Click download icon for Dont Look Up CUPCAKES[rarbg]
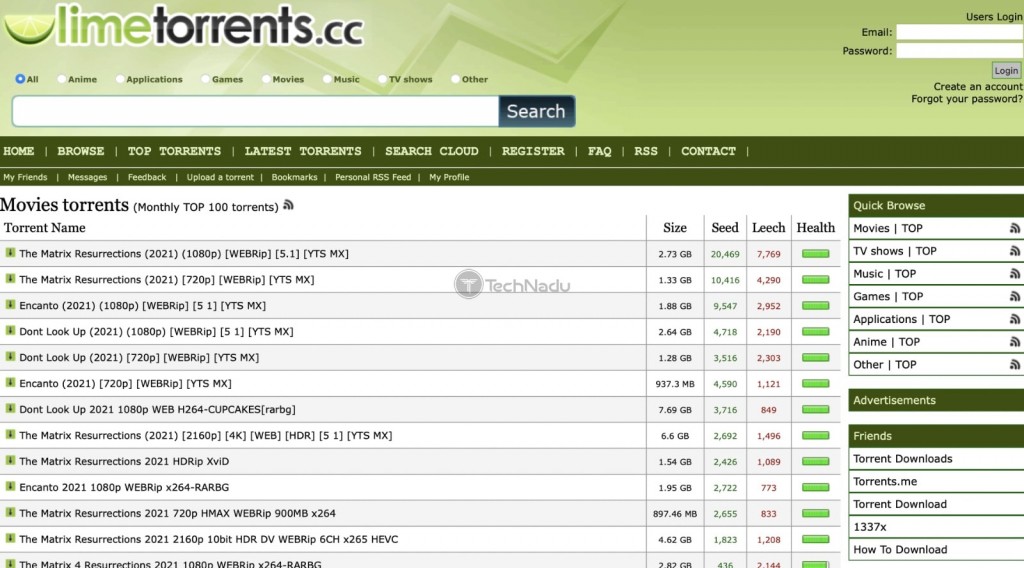Screen dimensions: 1024x568 (x=10, y=409)
